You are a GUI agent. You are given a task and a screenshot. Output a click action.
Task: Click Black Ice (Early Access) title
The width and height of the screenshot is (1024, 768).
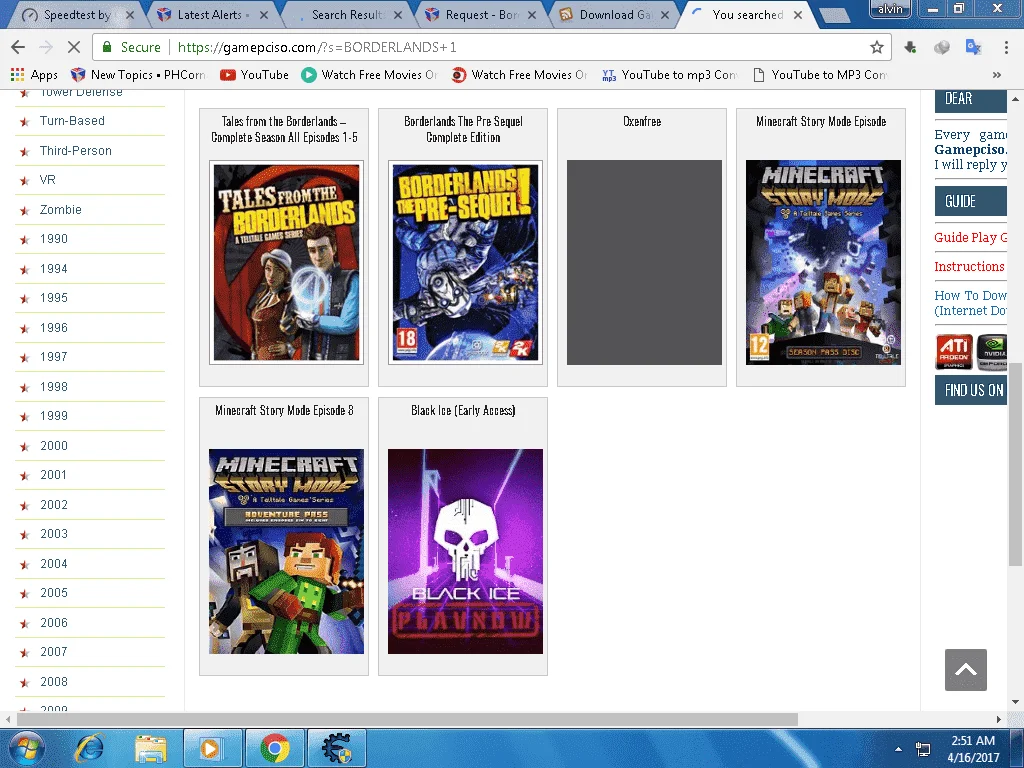click(x=463, y=410)
